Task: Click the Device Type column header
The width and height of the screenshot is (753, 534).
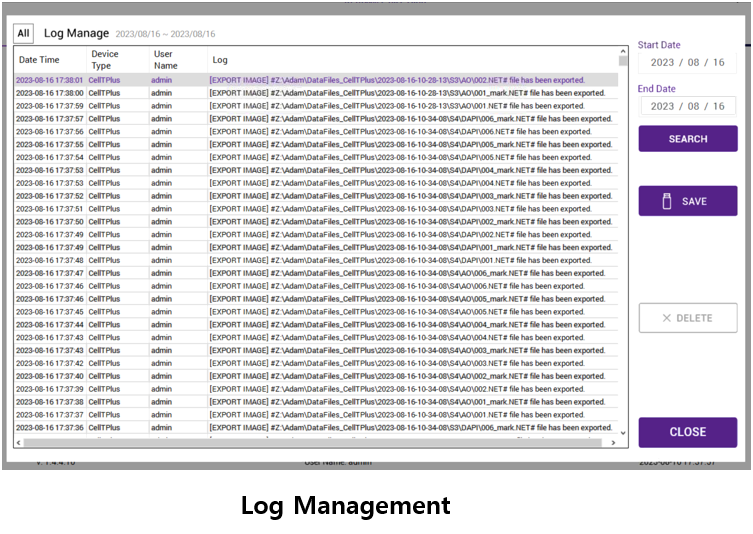Action: [105, 60]
